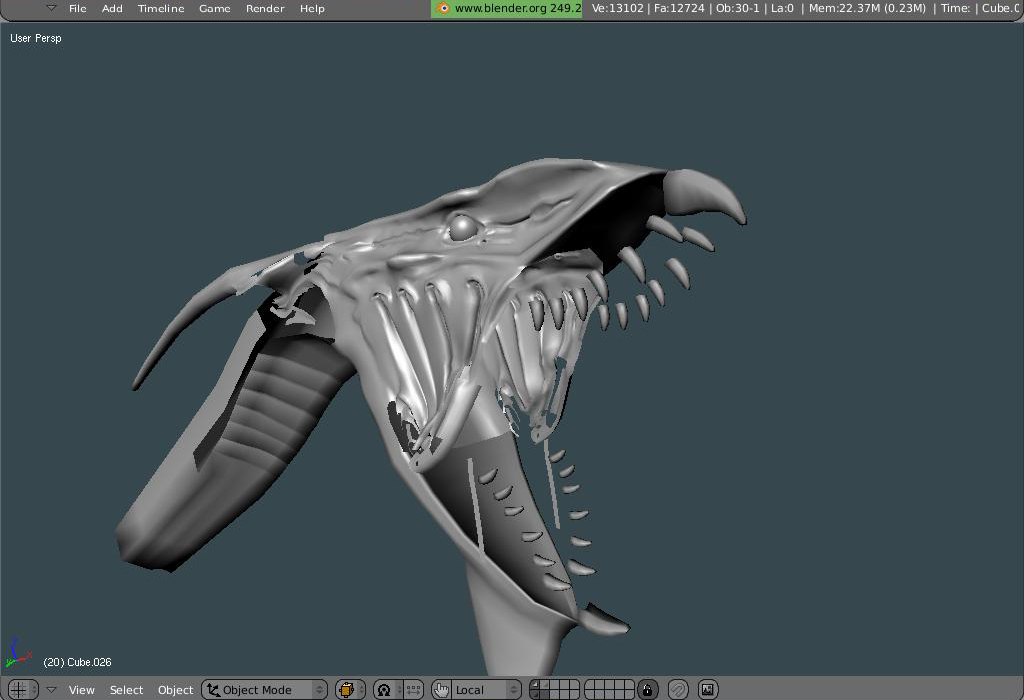The height and width of the screenshot is (700, 1024).
Task: Click the snap magnet icon
Action: click(x=678, y=690)
